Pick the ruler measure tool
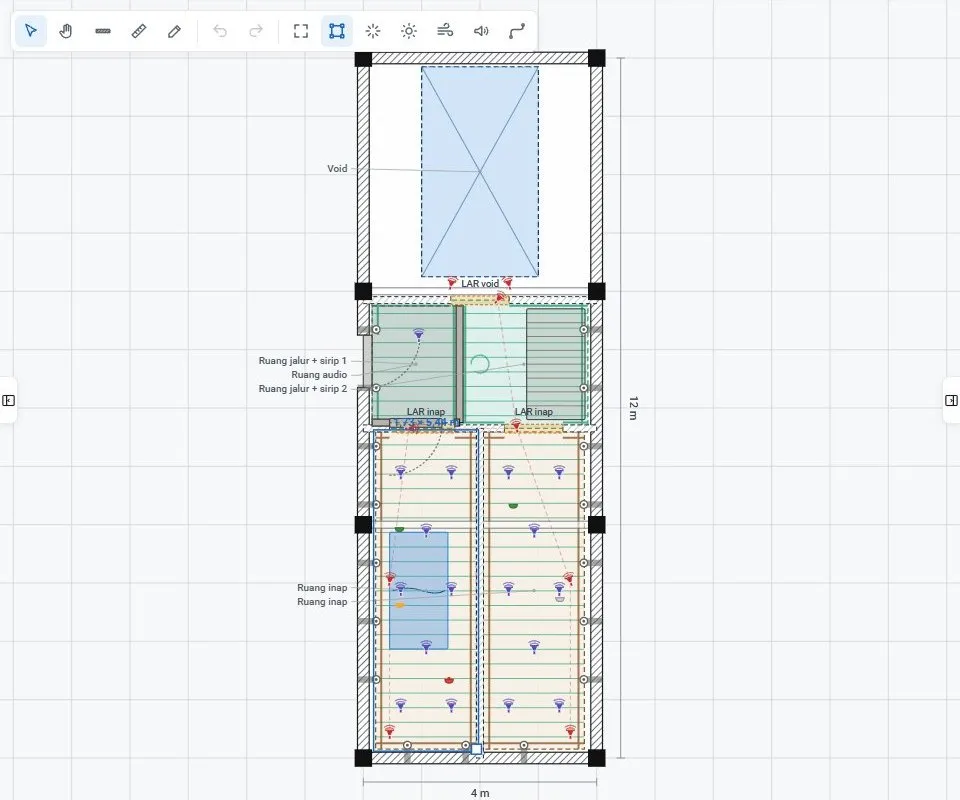Image resolution: width=960 pixels, height=800 pixels. pos(139,31)
